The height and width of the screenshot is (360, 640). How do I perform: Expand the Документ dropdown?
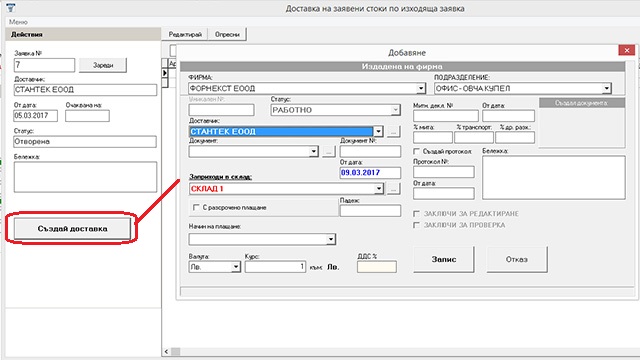(x=313, y=151)
